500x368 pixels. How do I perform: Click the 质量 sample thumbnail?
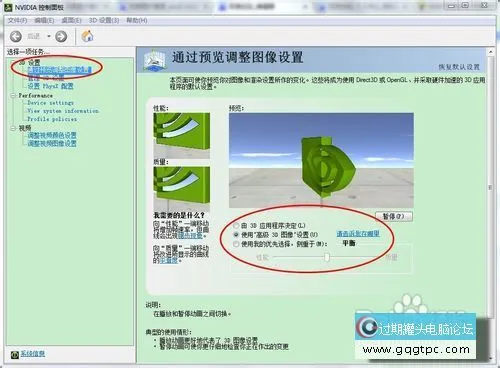181,188
